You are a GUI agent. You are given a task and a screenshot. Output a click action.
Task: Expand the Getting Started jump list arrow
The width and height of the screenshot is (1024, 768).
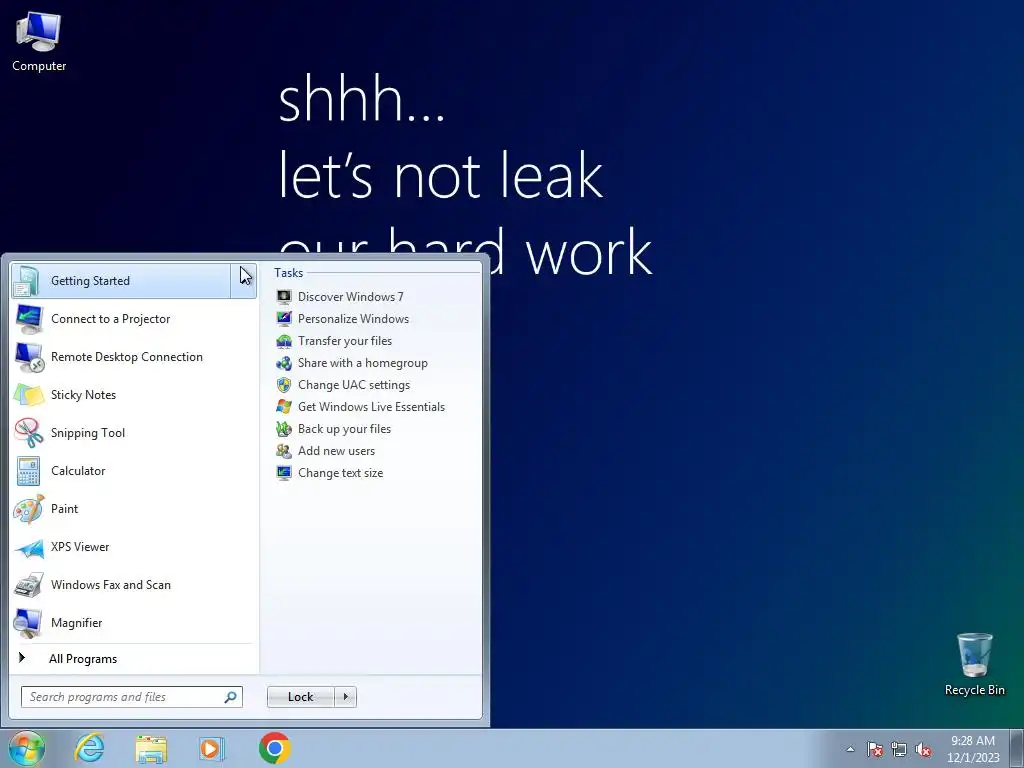(x=244, y=281)
